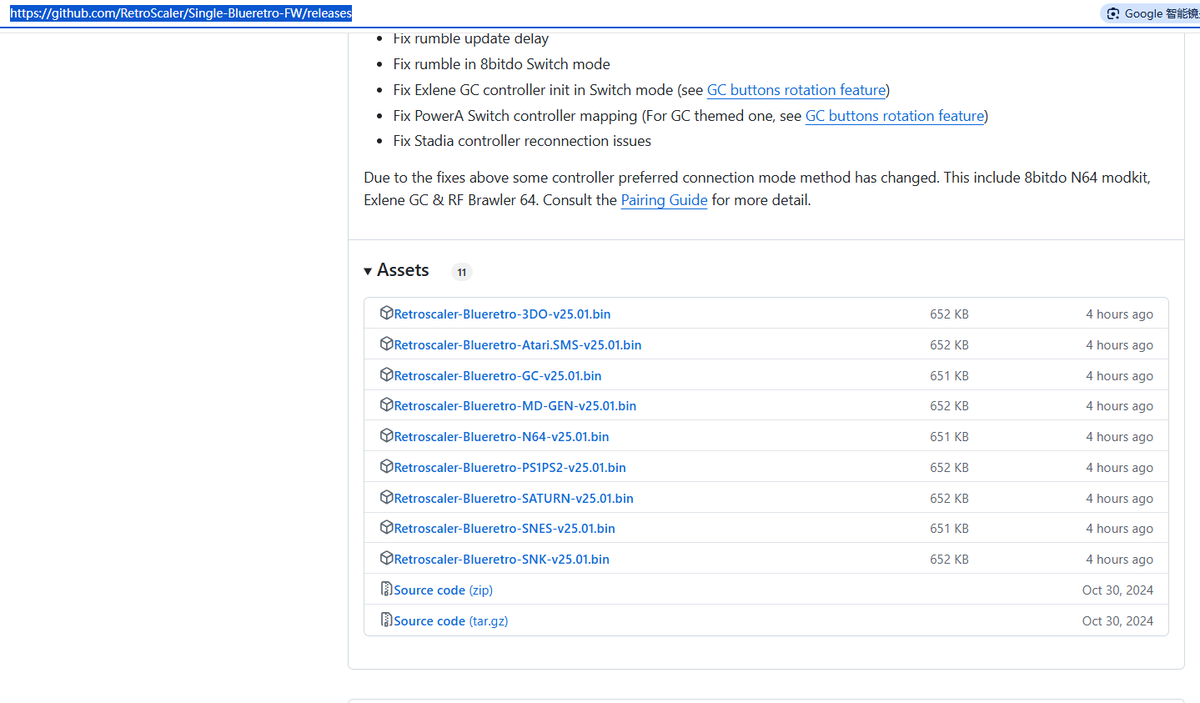1200x703 pixels.
Task: Click 651 KB size of GC bin
Action: [x=949, y=376]
